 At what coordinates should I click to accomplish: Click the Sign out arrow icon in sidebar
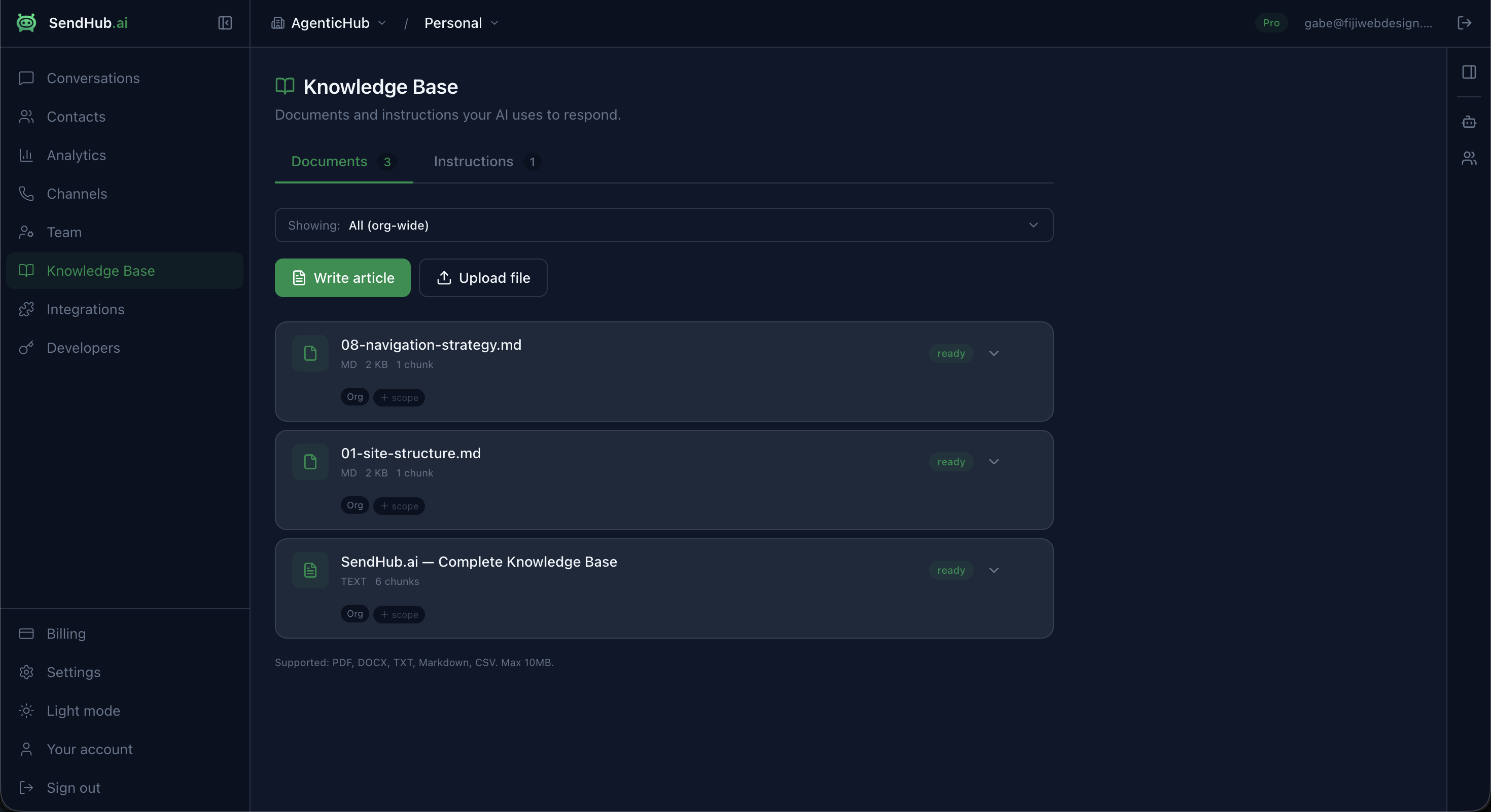pos(26,788)
